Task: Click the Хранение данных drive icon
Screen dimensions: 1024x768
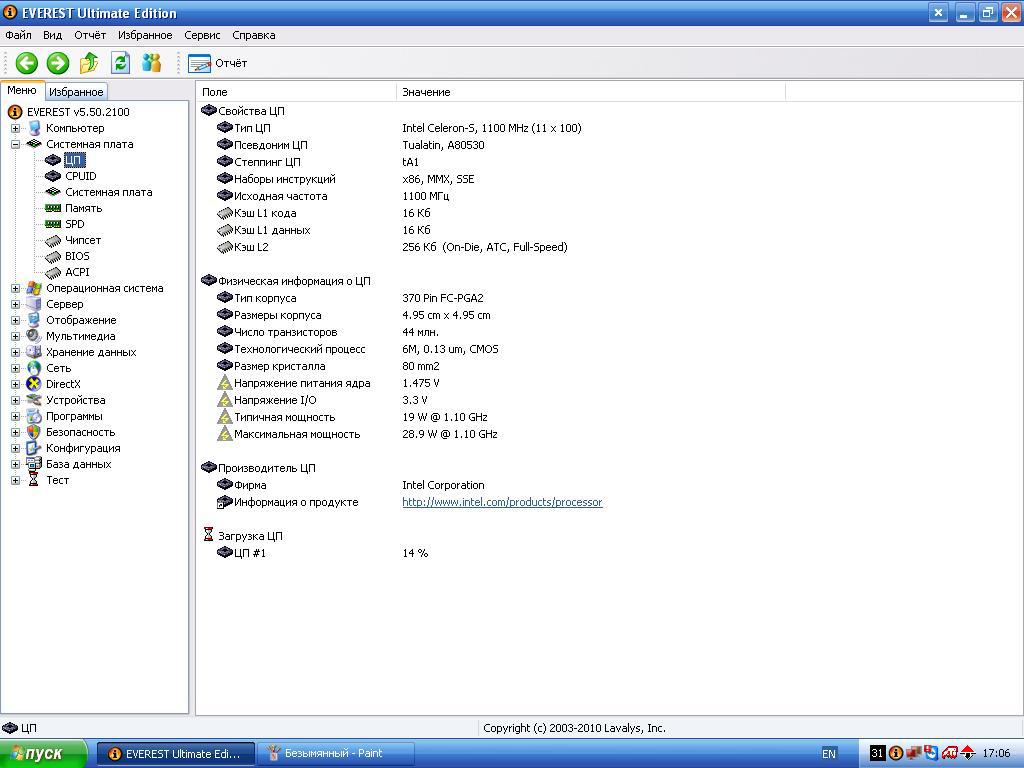Action: 34,352
